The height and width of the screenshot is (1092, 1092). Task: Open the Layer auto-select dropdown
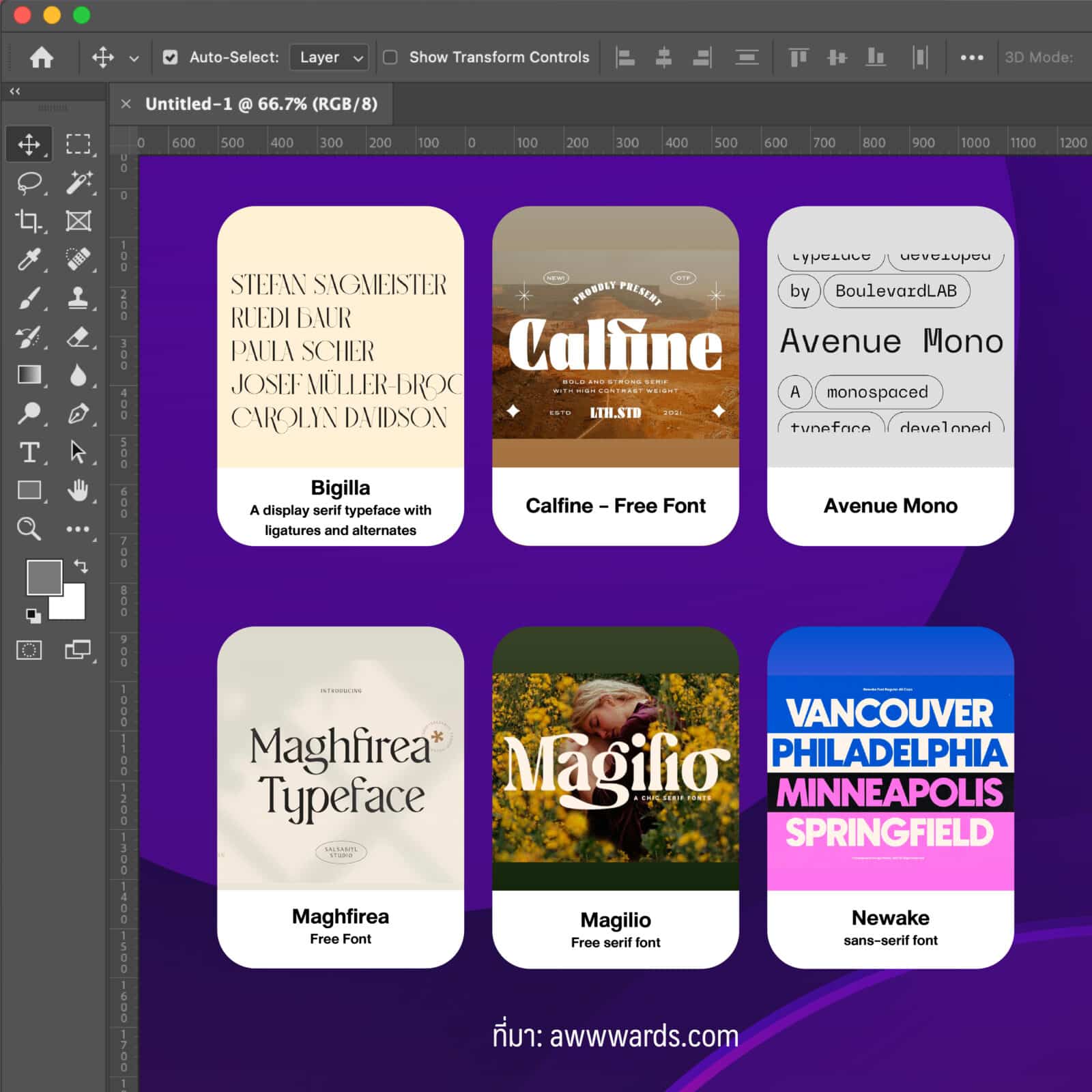coord(330,57)
